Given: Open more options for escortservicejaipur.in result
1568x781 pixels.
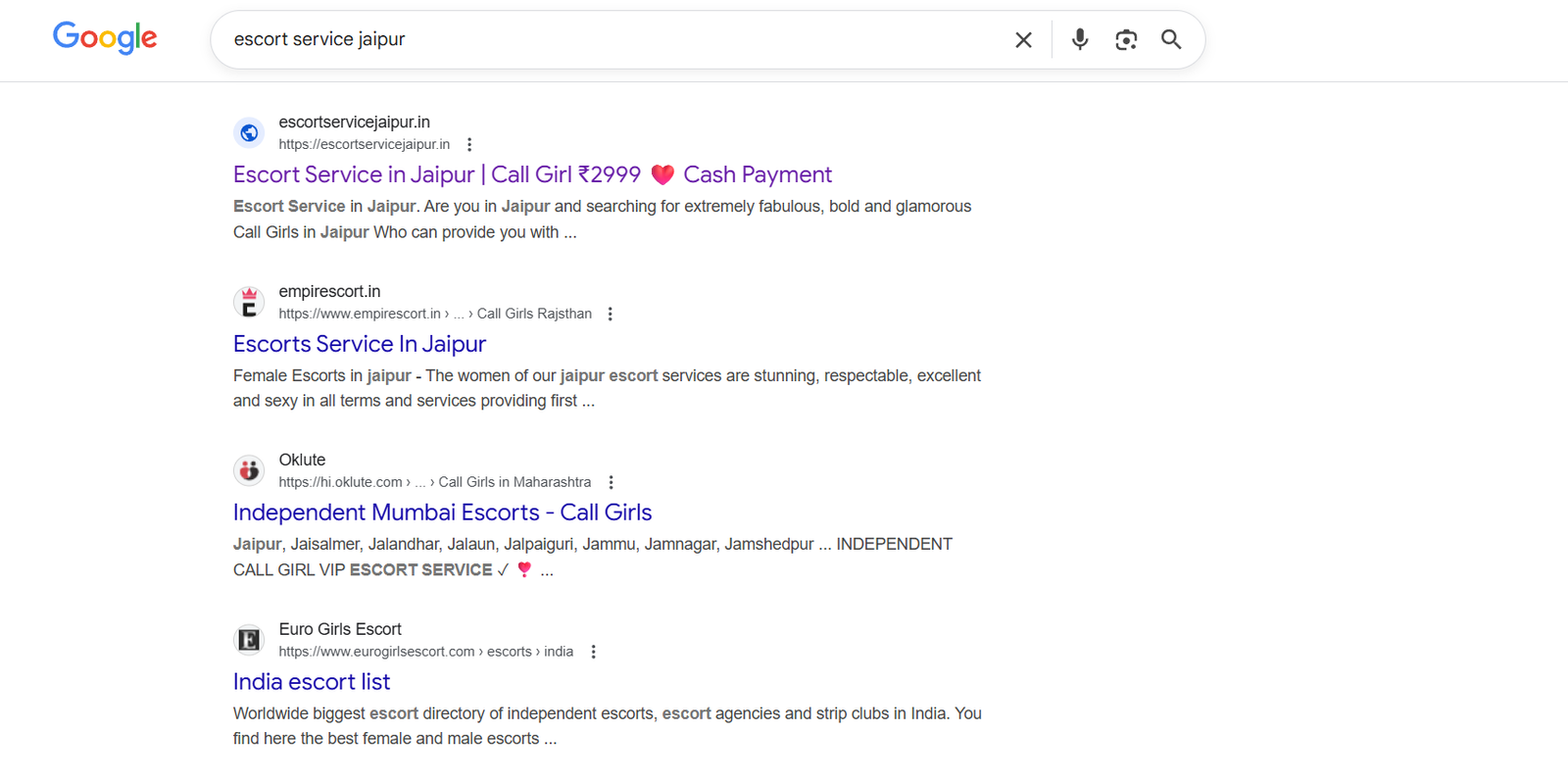Looking at the screenshot, I should point(469,145).
